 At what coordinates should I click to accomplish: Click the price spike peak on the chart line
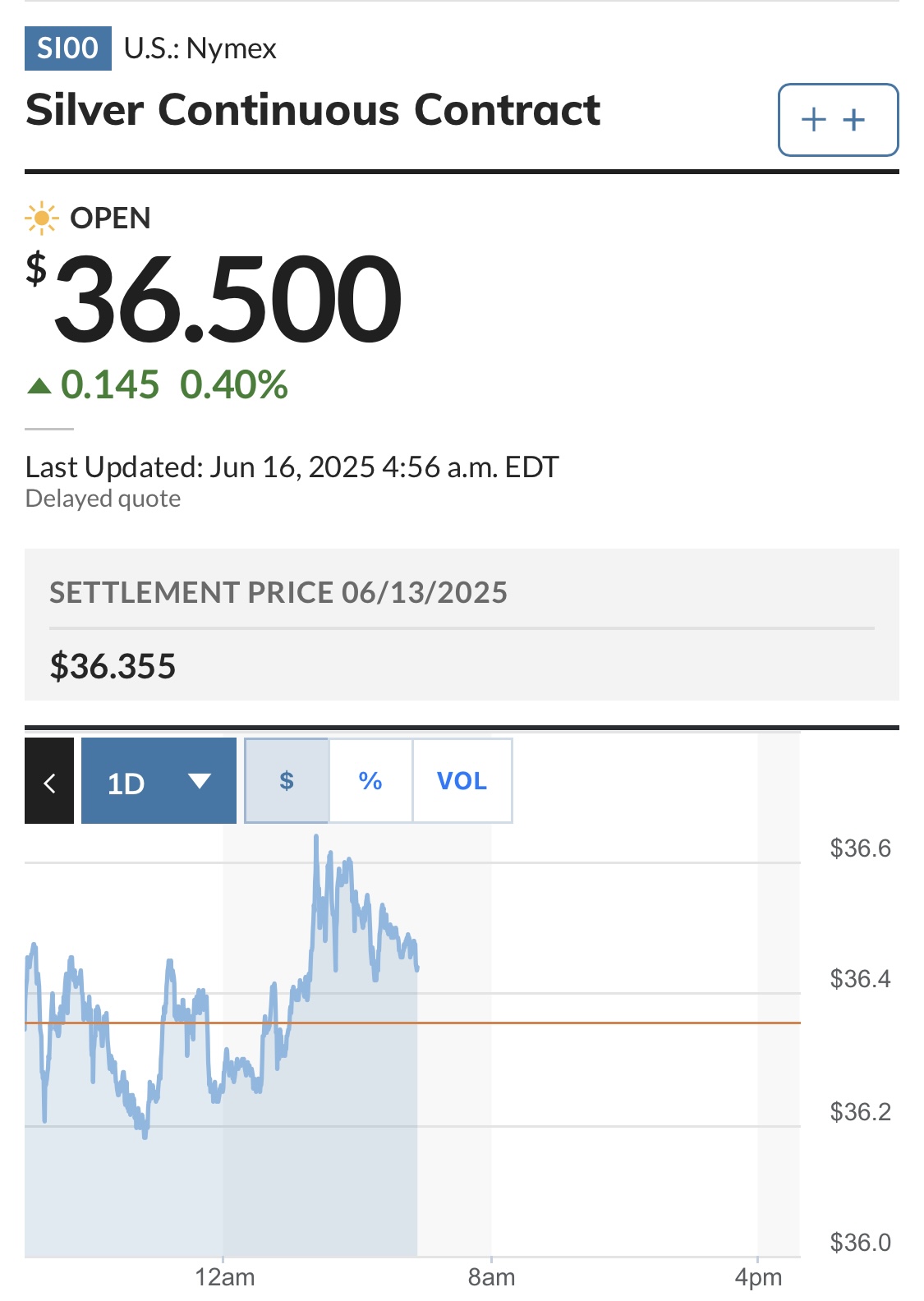click(x=316, y=838)
